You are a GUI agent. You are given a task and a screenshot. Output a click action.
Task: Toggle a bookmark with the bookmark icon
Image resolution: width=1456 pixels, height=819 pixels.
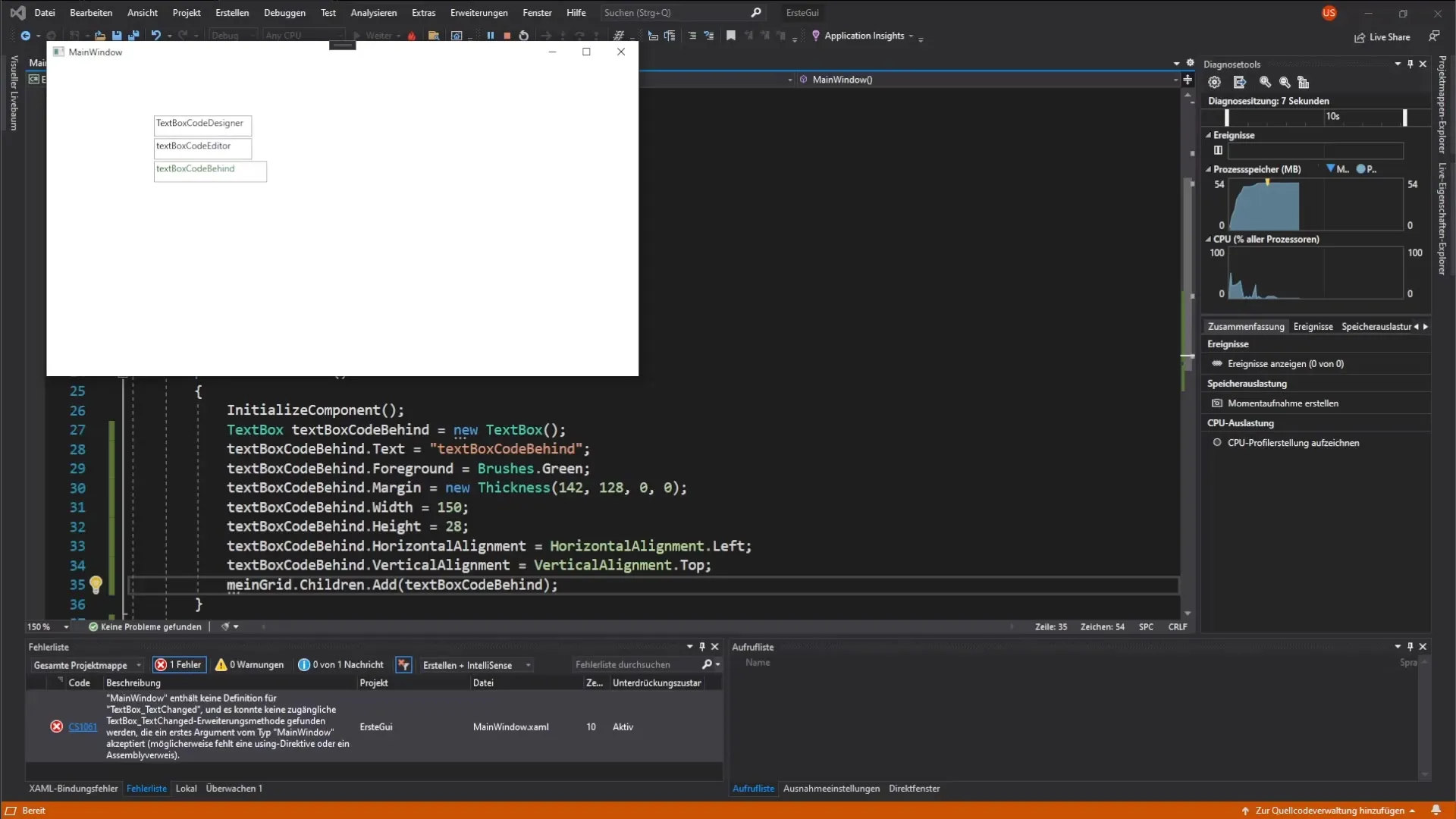731,36
